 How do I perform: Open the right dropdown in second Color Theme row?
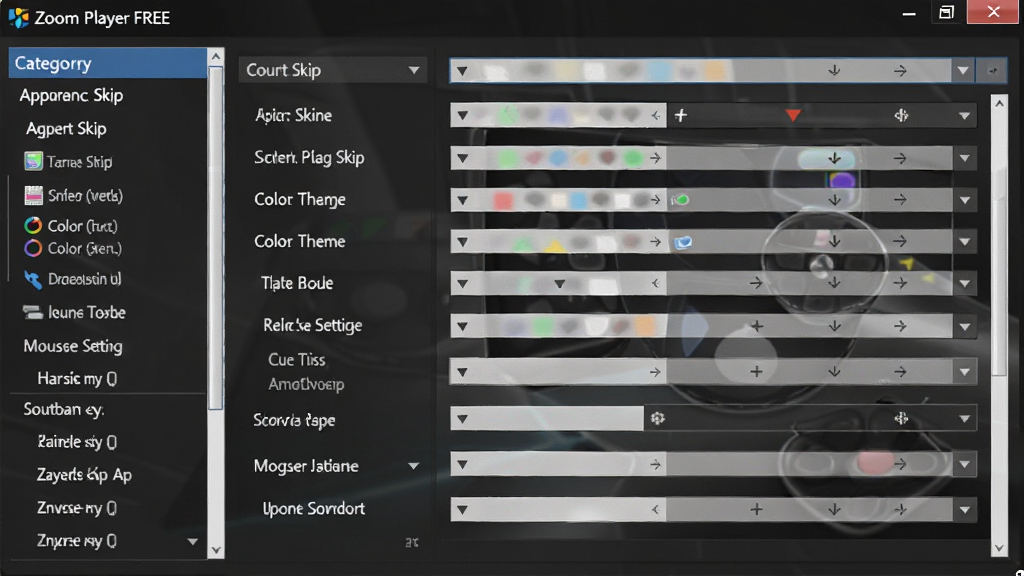[x=965, y=242]
